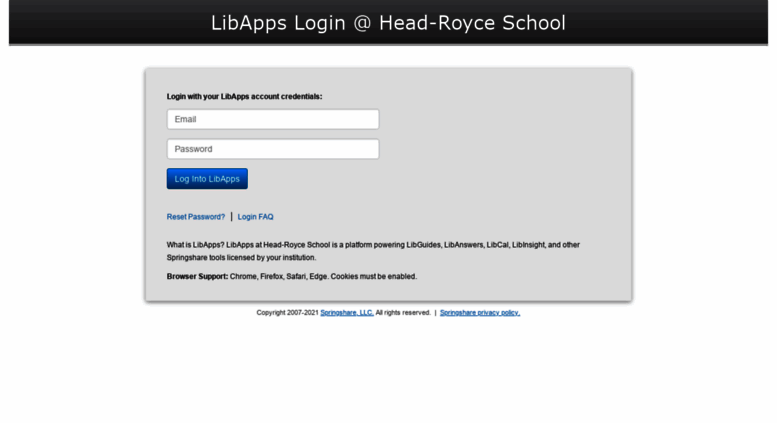Click the divider before the privacy policy link
This screenshot has height=423, width=777.
tap(435, 313)
